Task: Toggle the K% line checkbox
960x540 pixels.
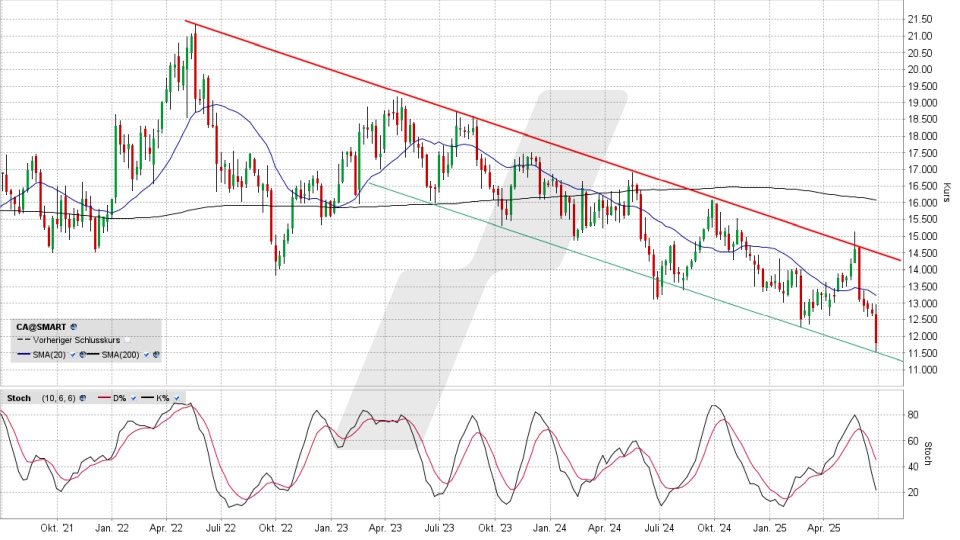Action: coord(176,398)
